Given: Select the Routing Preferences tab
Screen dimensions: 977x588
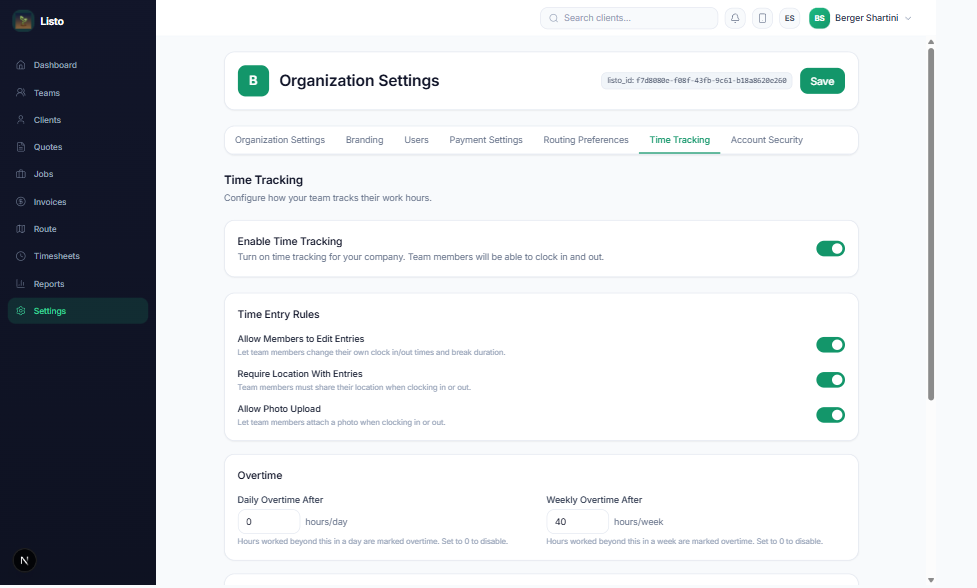Looking at the screenshot, I should [586, 140].
